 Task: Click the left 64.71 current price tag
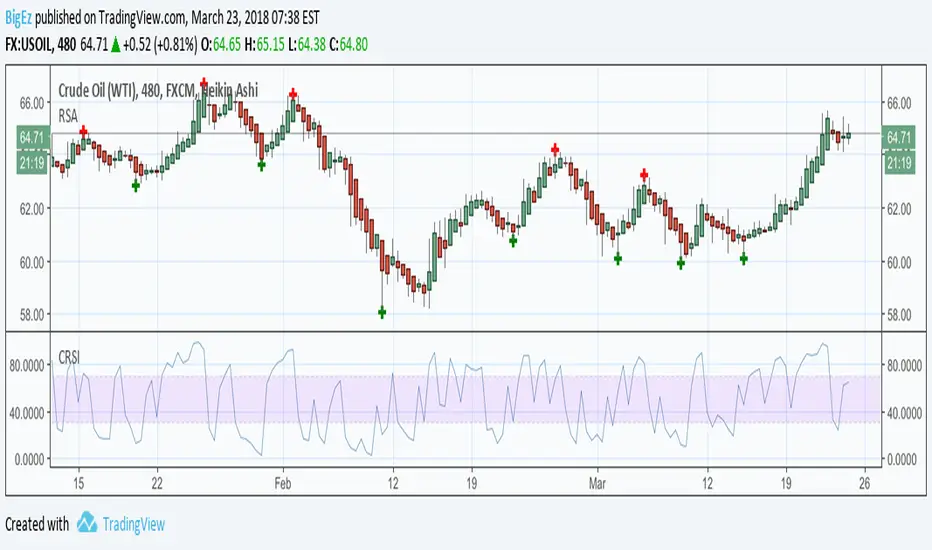[32, 138]
